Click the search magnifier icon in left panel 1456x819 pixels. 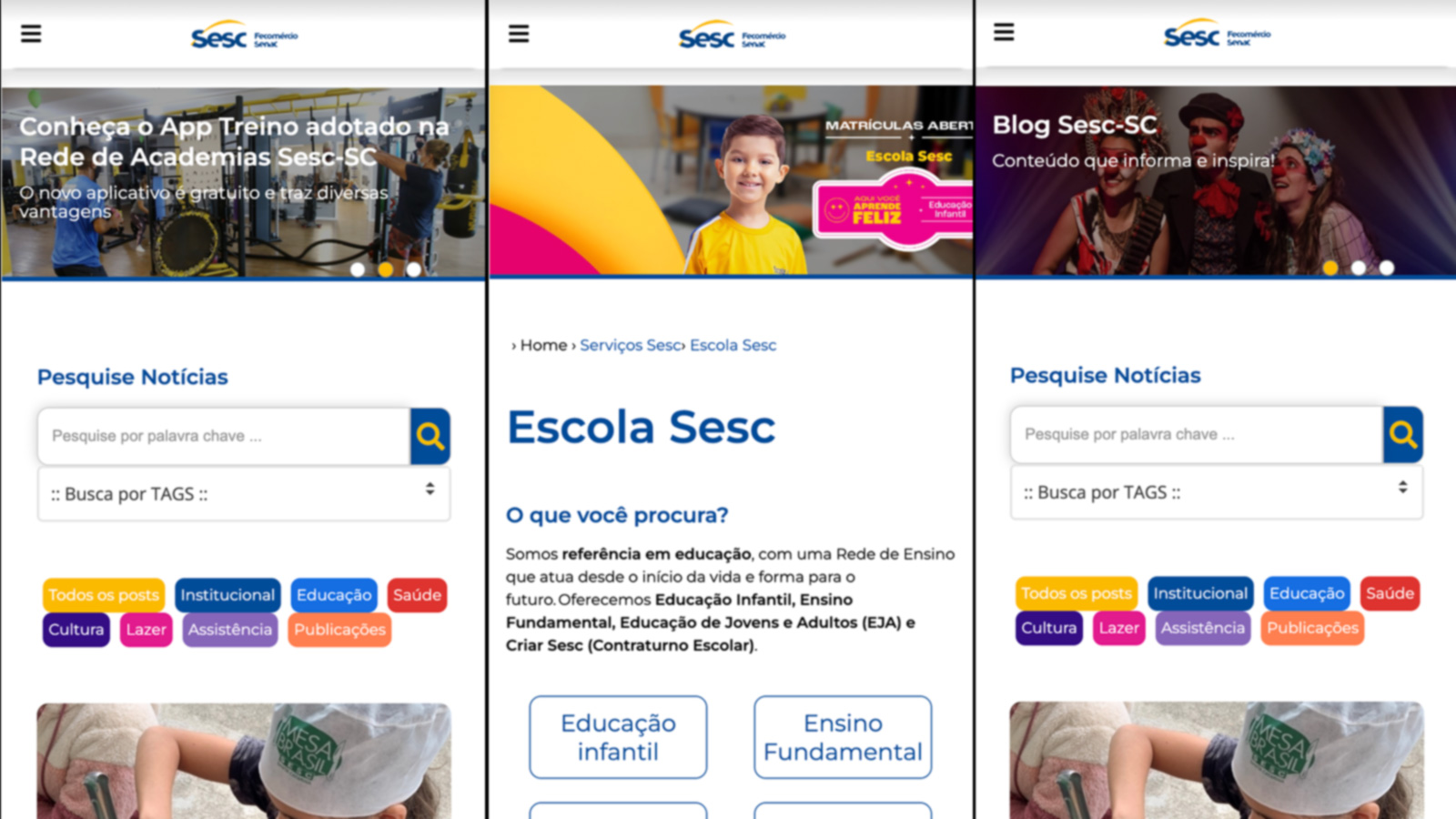click(430, 437)
